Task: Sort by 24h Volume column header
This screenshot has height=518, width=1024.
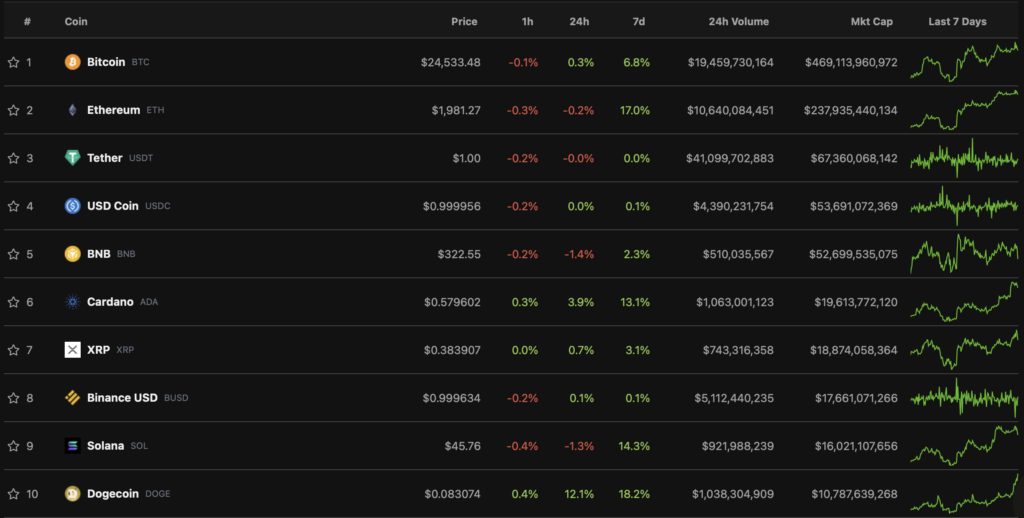Action: click(x=738, y=21)
